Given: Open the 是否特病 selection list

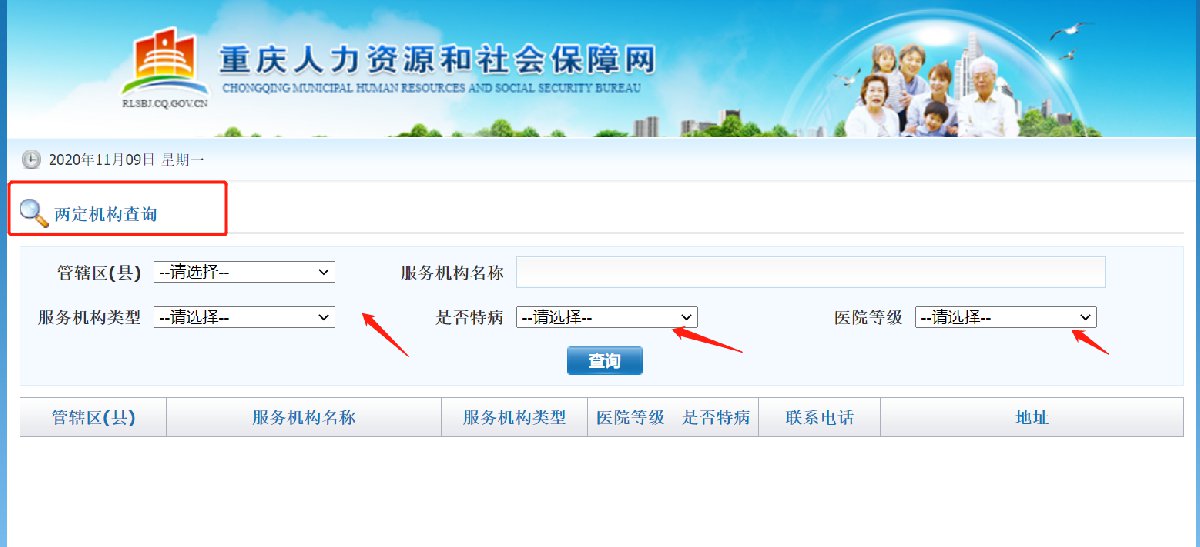Looking at the screenshot, I should [607, 317].
